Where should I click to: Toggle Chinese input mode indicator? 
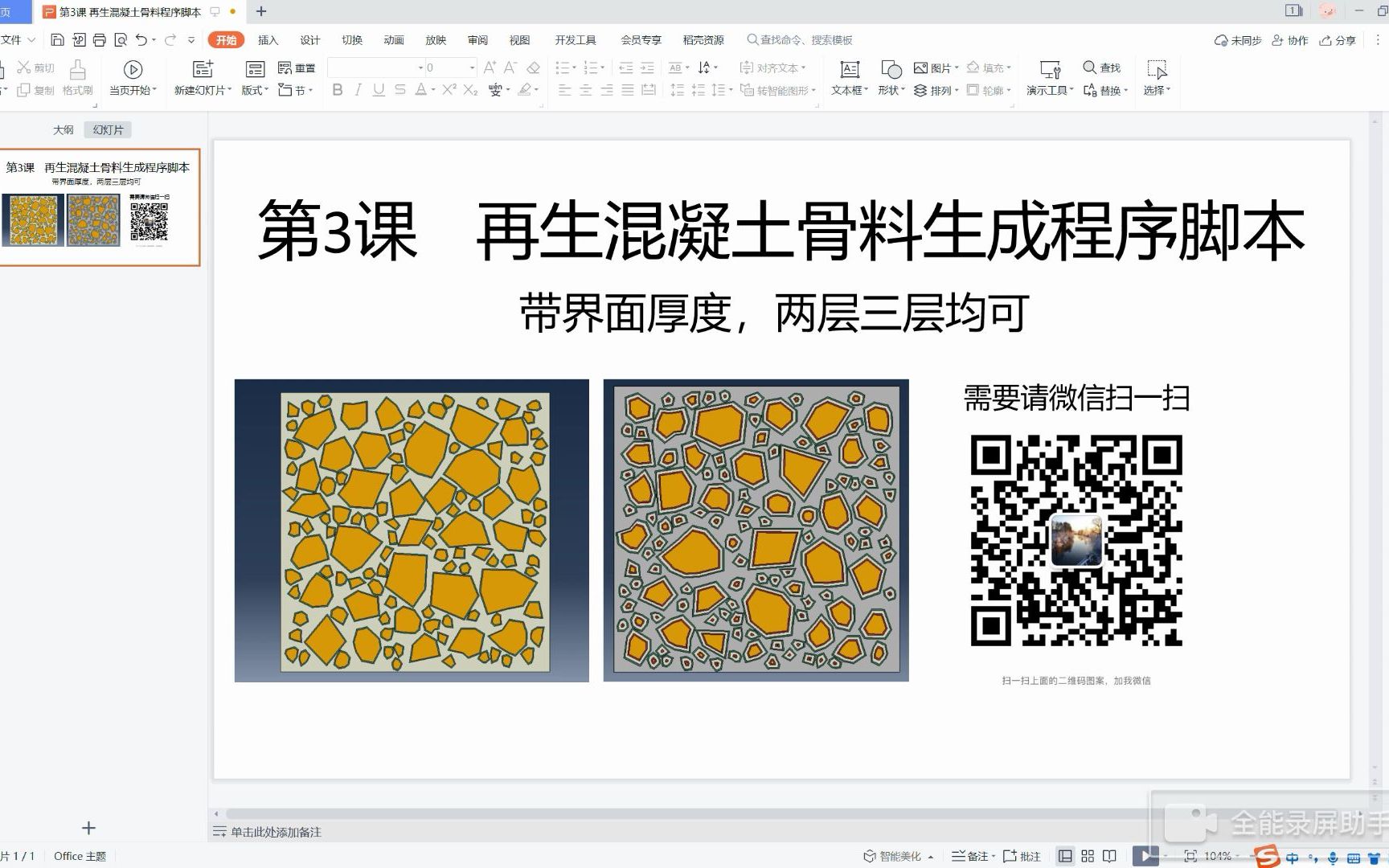[x=1292, y=858]
